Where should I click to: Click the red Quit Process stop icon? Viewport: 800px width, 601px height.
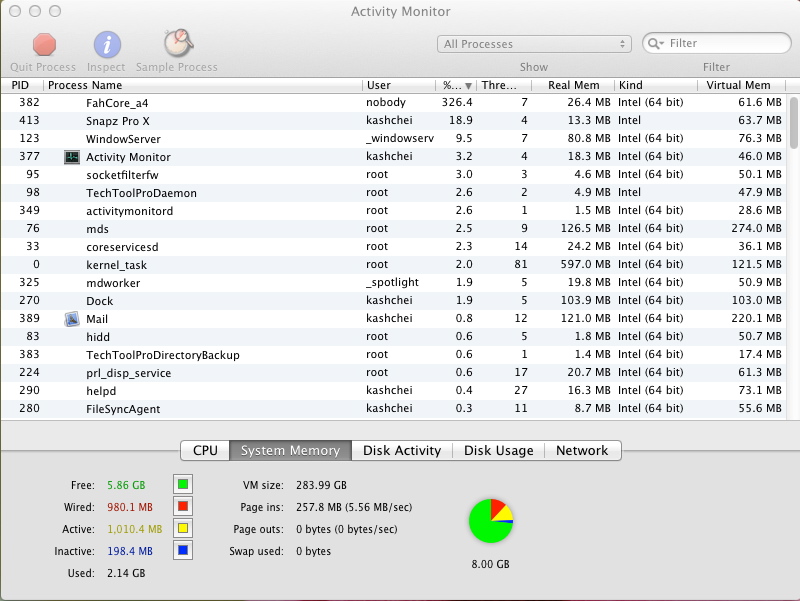(44, 44)
